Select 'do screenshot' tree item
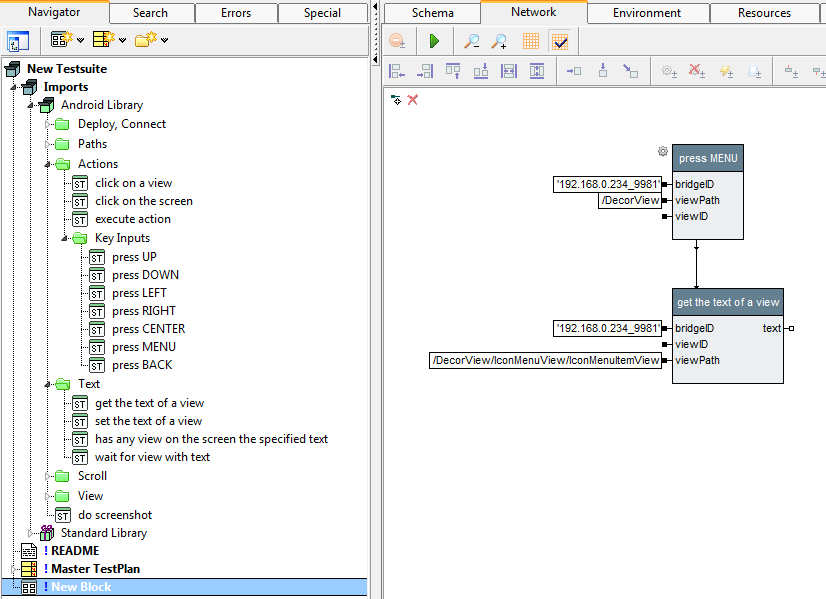 click(x=115, y=515)
